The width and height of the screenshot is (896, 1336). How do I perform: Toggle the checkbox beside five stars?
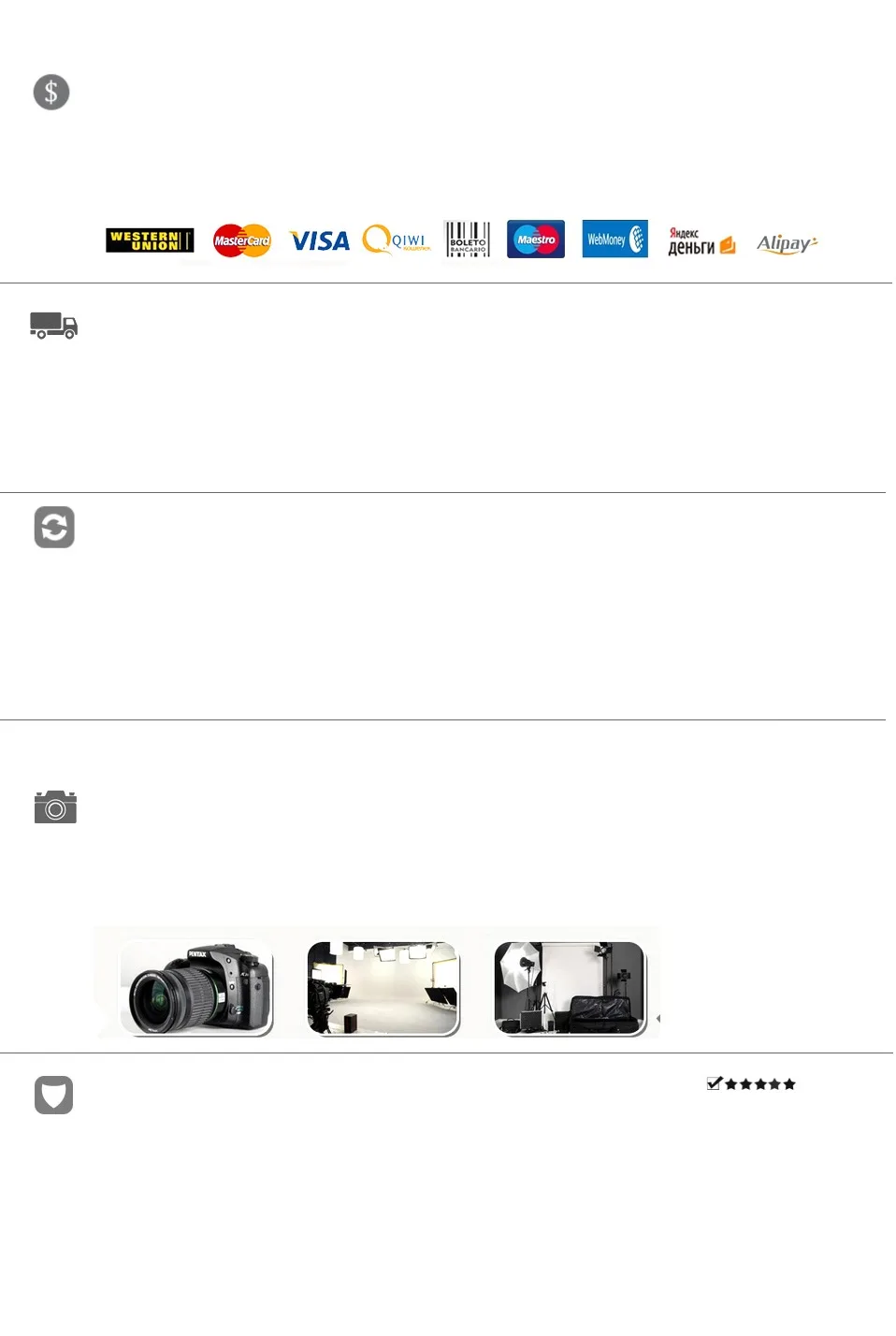tap(715, 1083)
